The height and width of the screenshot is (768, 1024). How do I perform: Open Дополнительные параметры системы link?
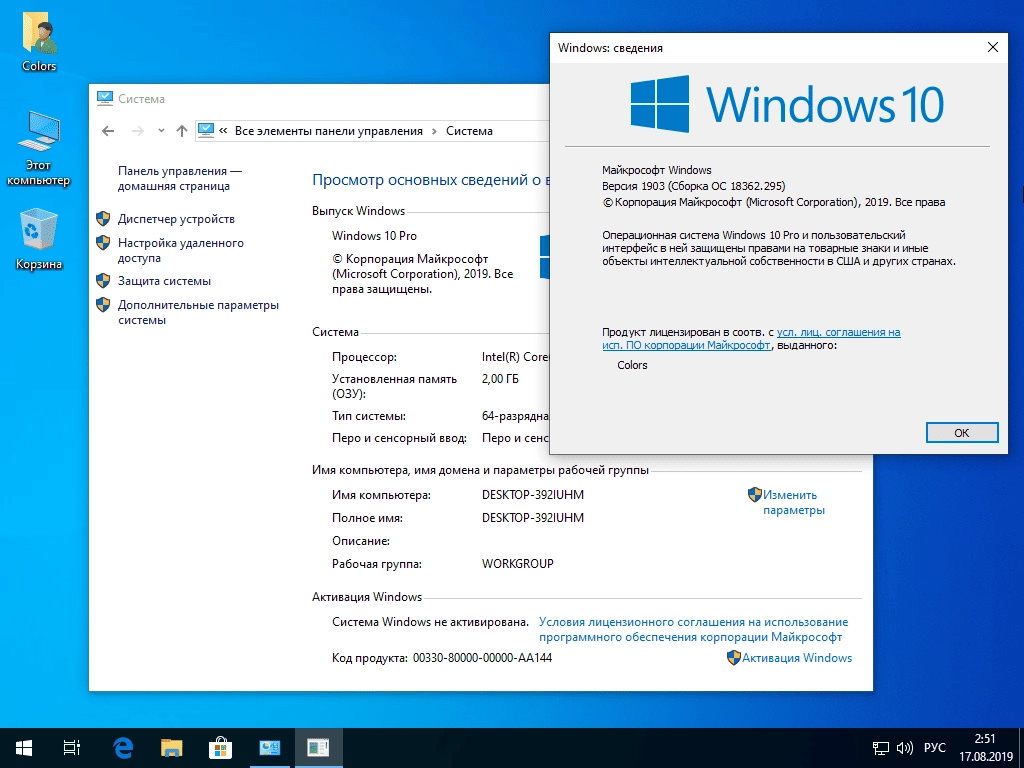pyautogui.click(x=198, y=312)
